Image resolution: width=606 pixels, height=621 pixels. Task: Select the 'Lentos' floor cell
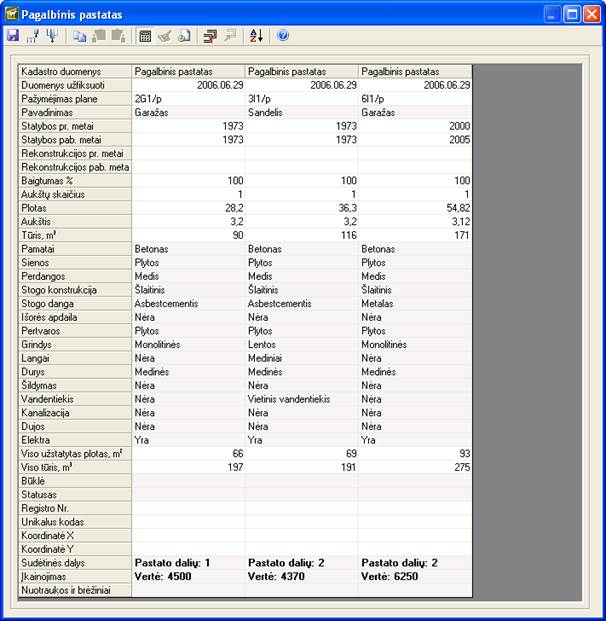pos(301,345)
